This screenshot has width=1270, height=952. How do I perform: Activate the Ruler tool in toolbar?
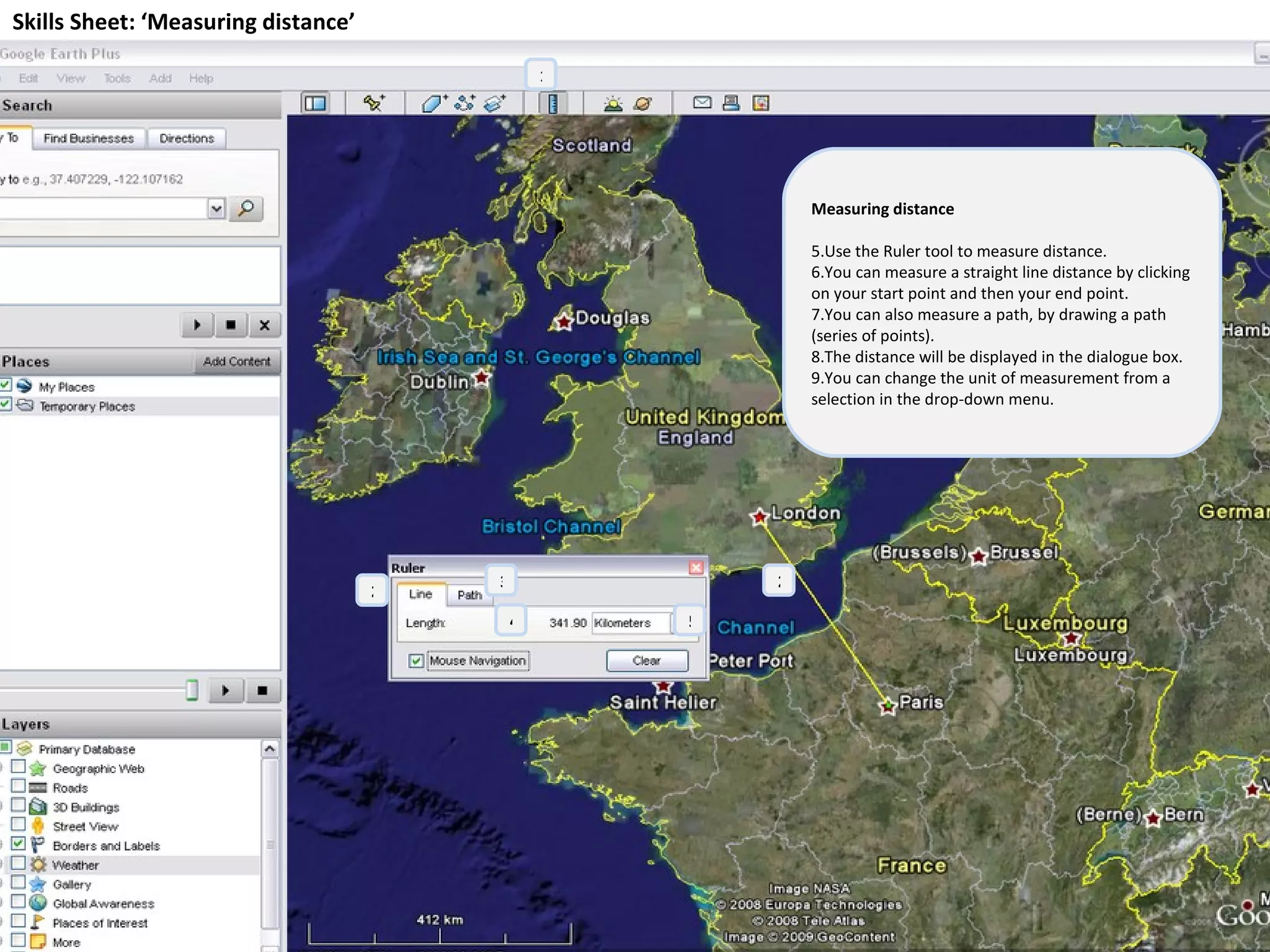click(x=553, y=103)
